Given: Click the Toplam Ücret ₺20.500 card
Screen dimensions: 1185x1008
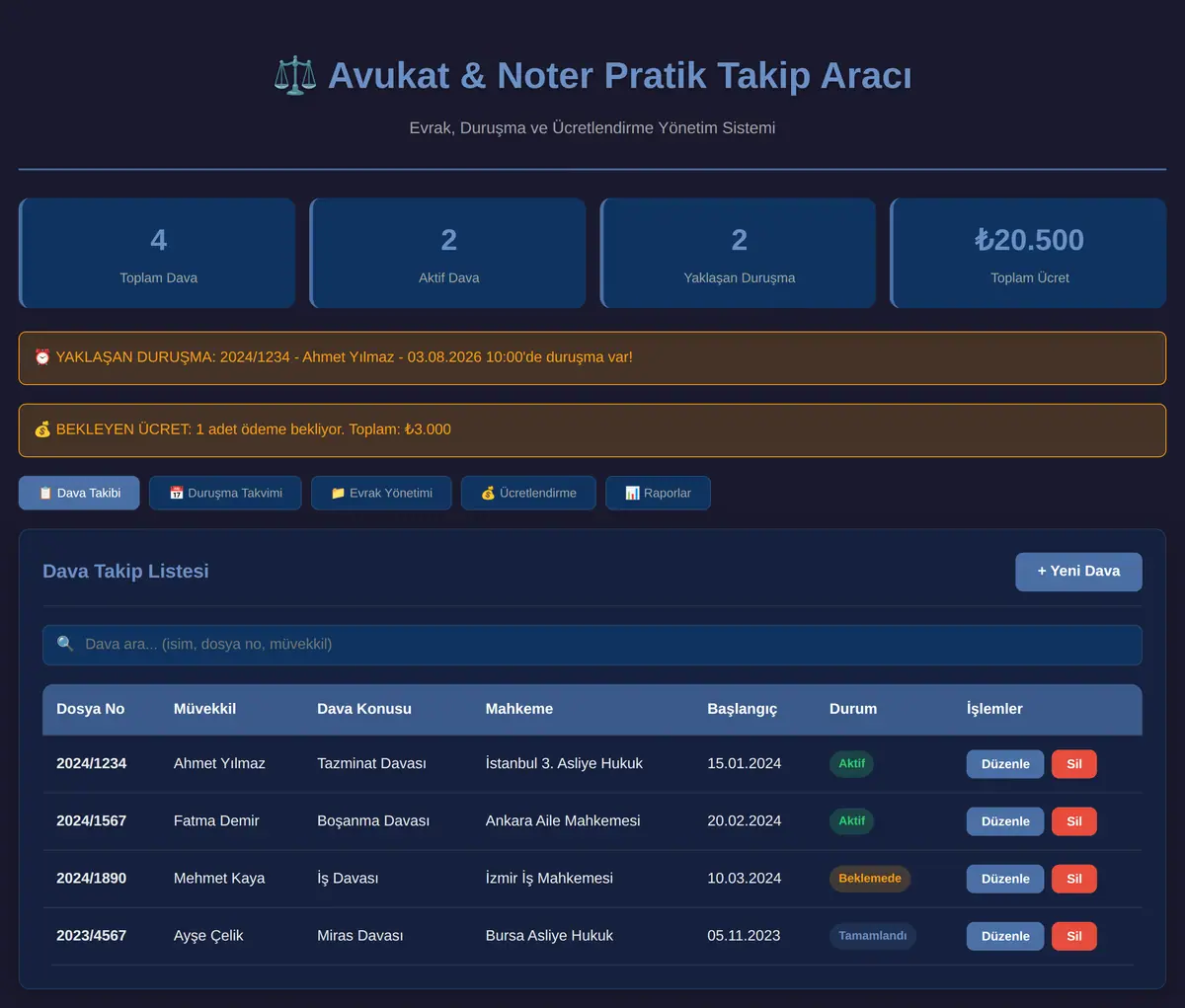Looking at the screenshot, I should 1029,254.
